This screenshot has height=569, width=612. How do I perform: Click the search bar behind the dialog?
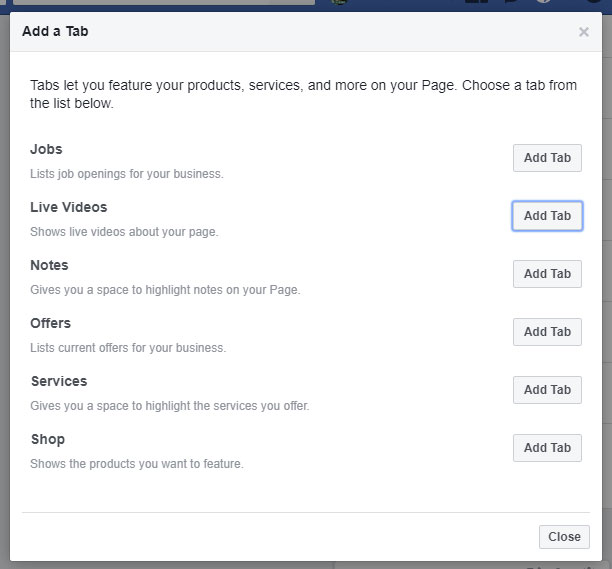click(x=164, y=2)
